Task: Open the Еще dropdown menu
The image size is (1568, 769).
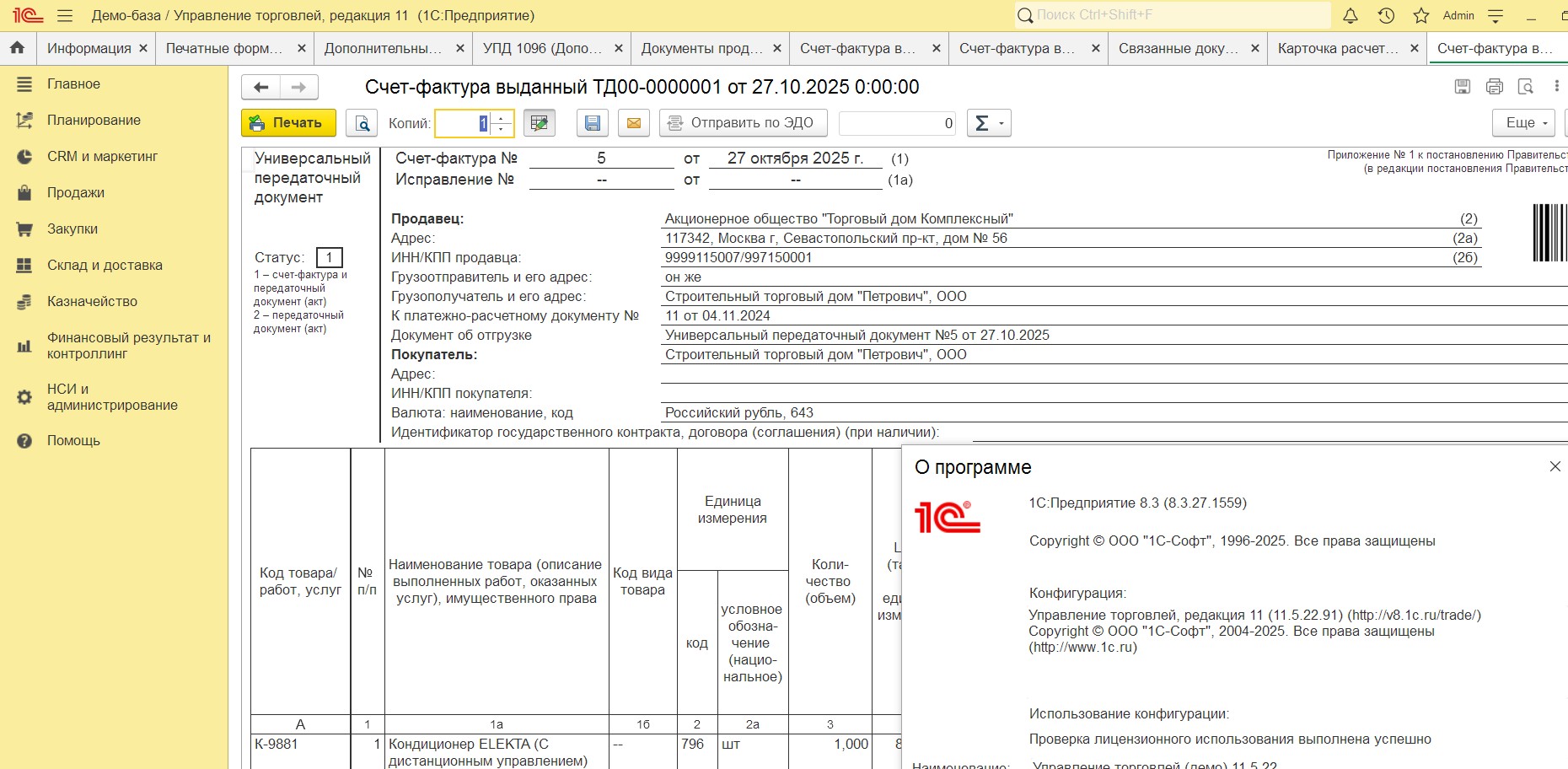Action: point(1523,123)
